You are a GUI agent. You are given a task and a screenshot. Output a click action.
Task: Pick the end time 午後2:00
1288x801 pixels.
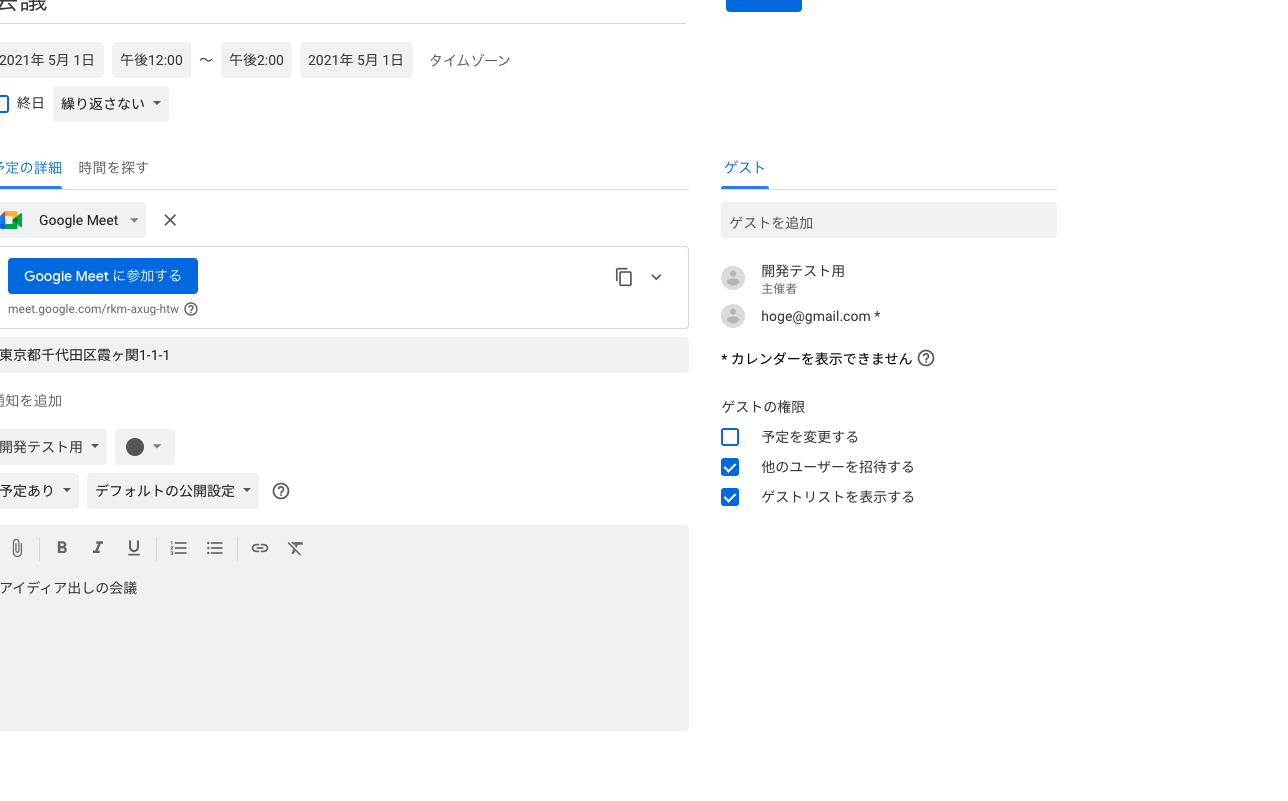pos(256,60)
